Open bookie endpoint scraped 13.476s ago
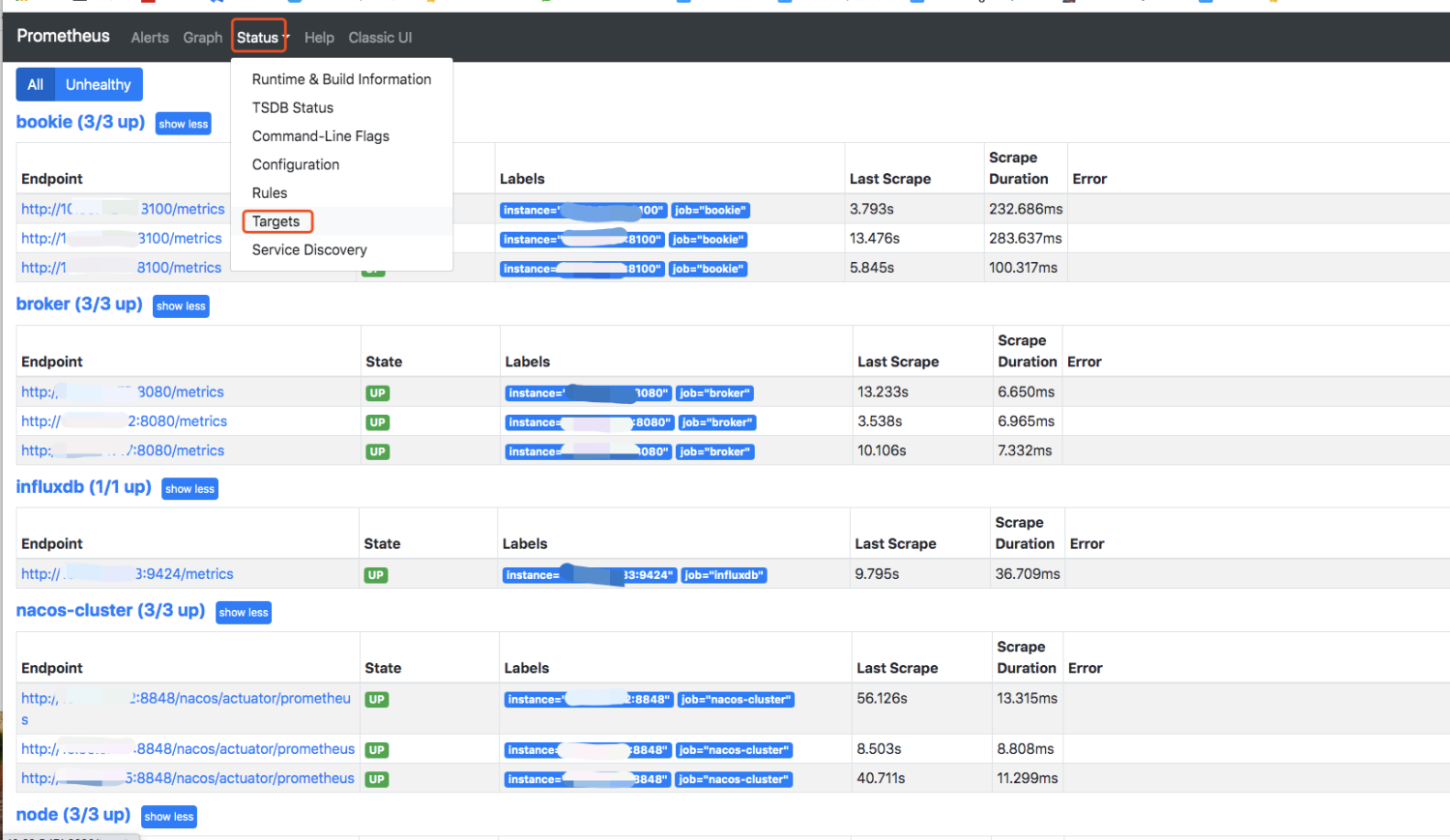The image size is (1450, 840). [122, 238]
